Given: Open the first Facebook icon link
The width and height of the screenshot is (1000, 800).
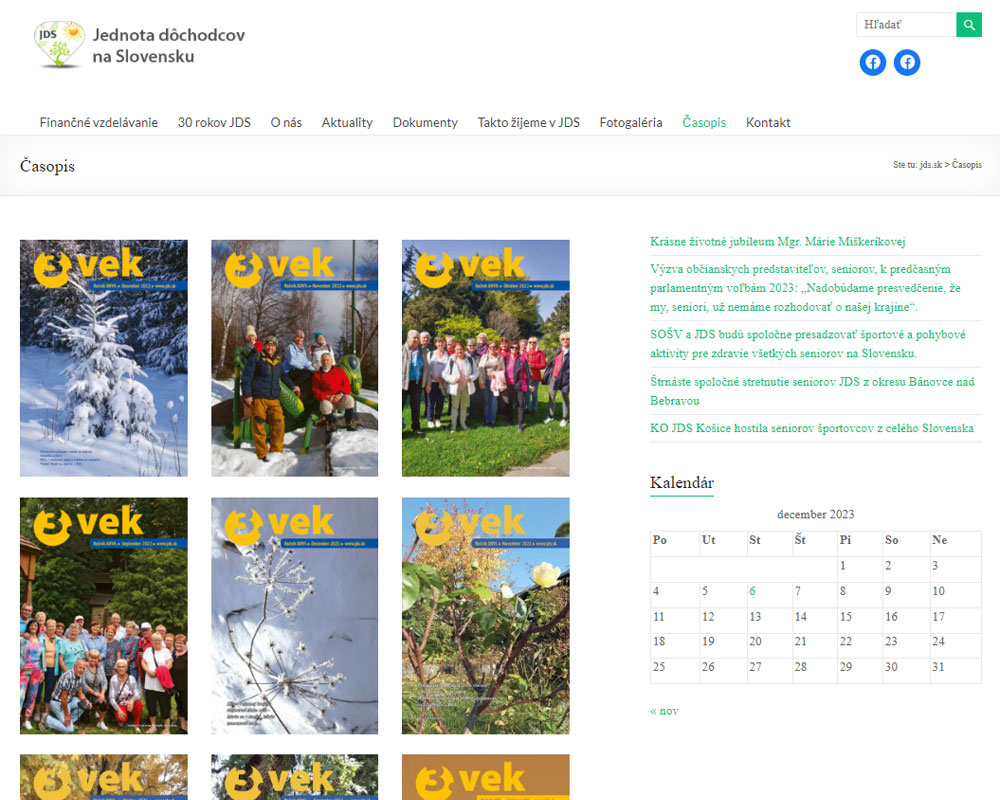Looking at the screenshot, I should 873,62.
